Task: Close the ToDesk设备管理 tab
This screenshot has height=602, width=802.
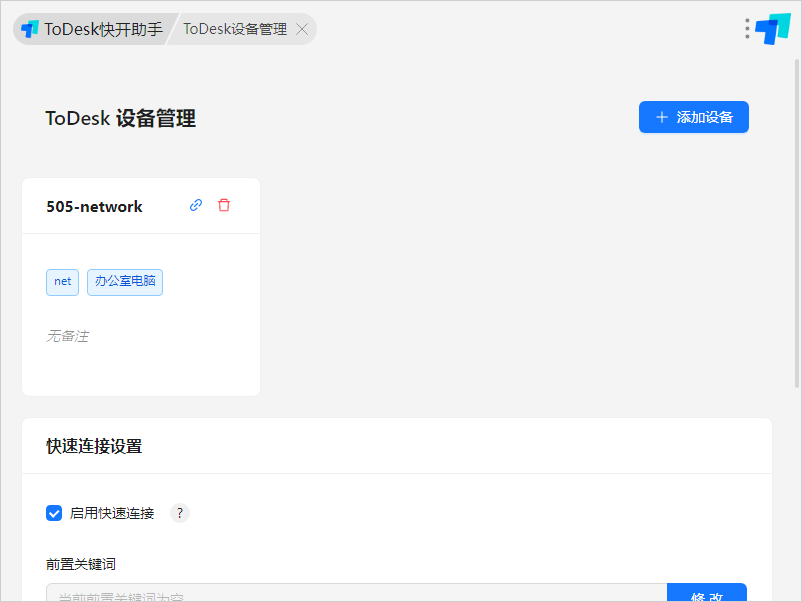Action: [302, 29]
